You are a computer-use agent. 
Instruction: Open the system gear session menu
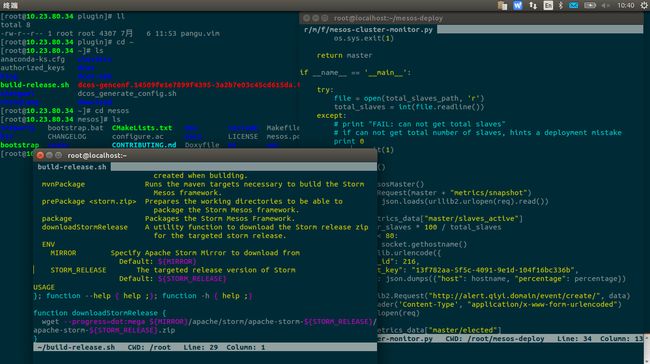coord(644,5)
